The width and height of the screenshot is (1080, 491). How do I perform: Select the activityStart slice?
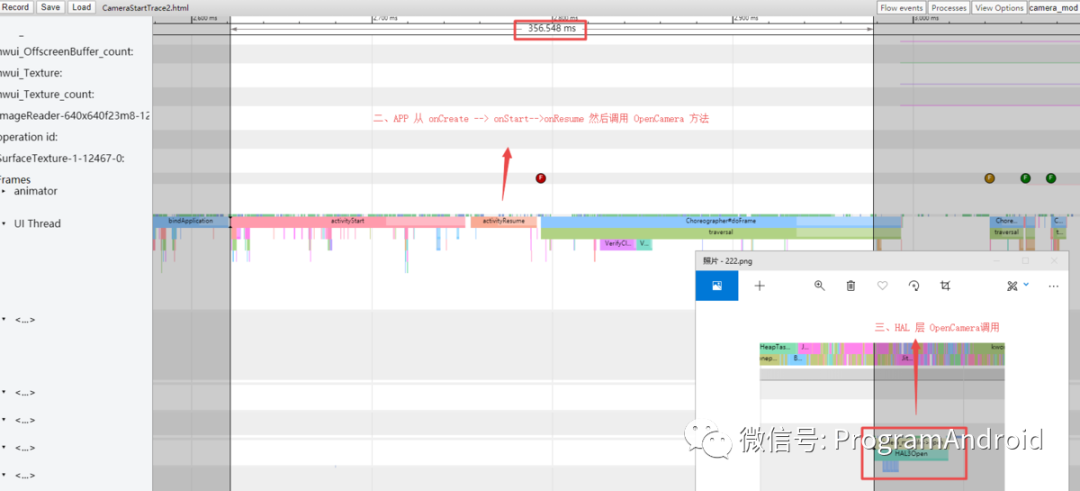coord(349,222)
